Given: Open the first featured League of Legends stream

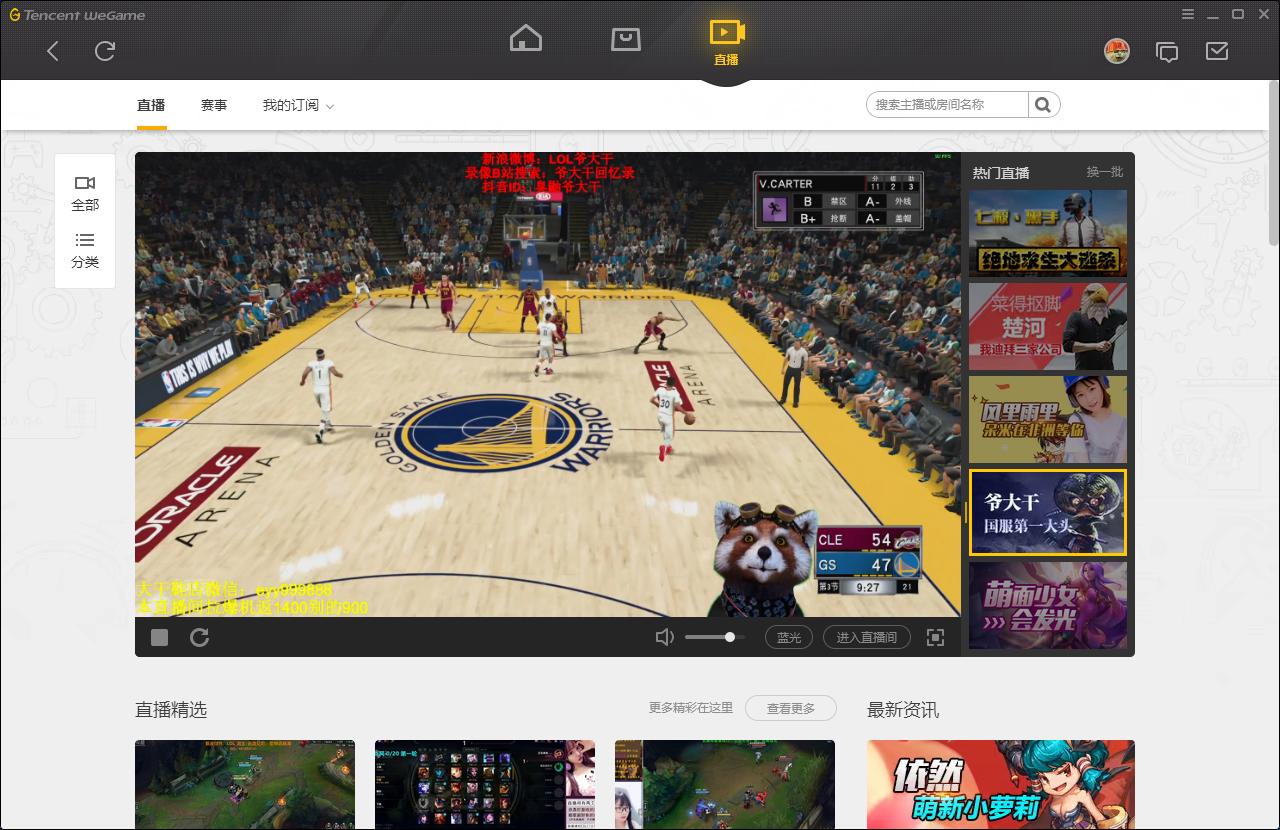Looking at the screenshot, I should pyautogui.click(x=245, y=784).
